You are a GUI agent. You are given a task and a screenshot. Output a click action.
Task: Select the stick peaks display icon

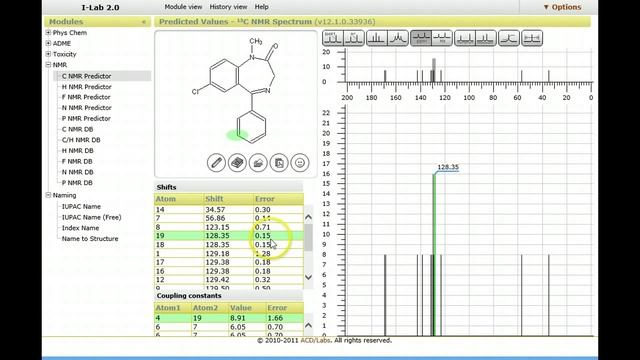pos(376,38)
